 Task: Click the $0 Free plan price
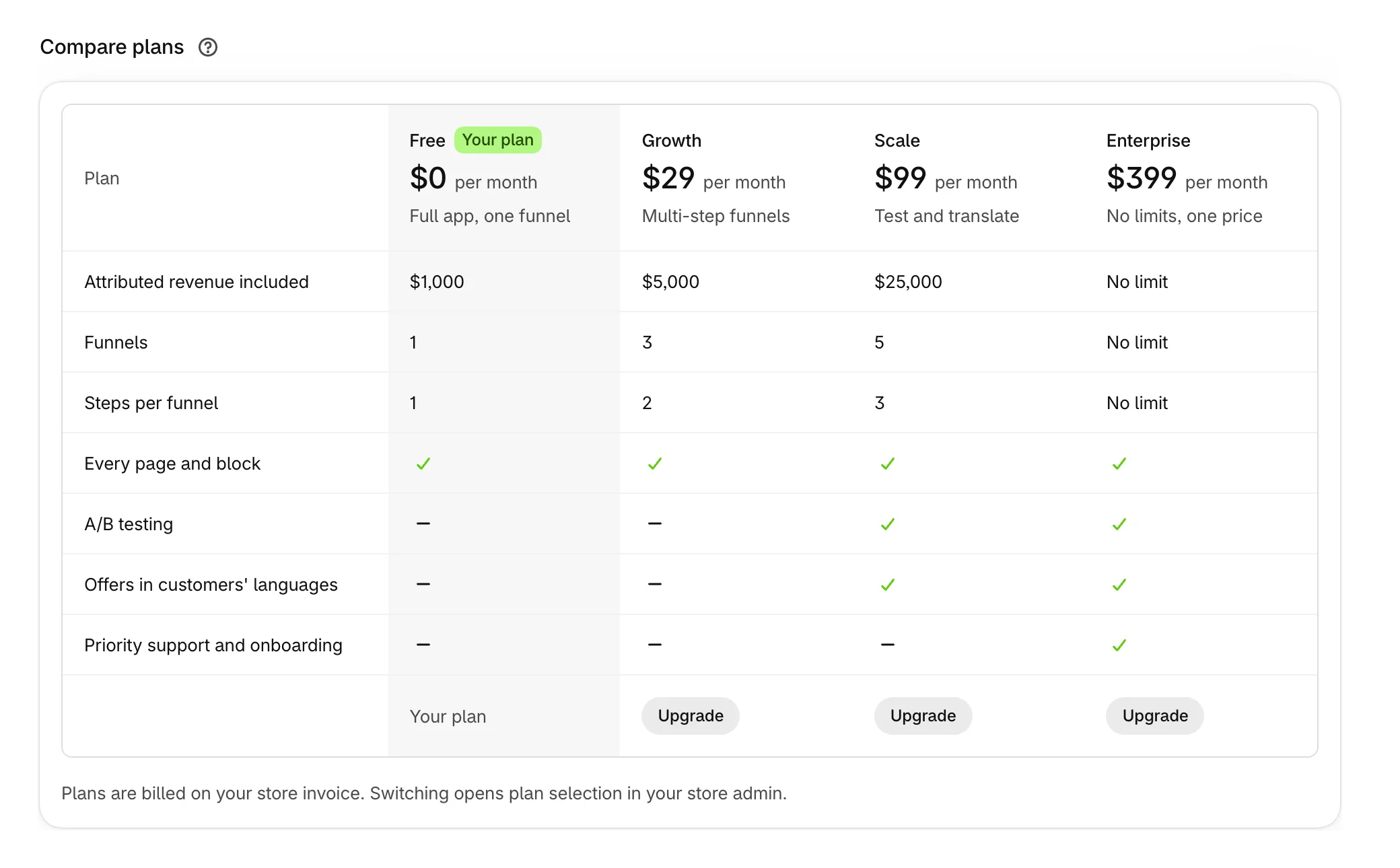pos(428,178)
